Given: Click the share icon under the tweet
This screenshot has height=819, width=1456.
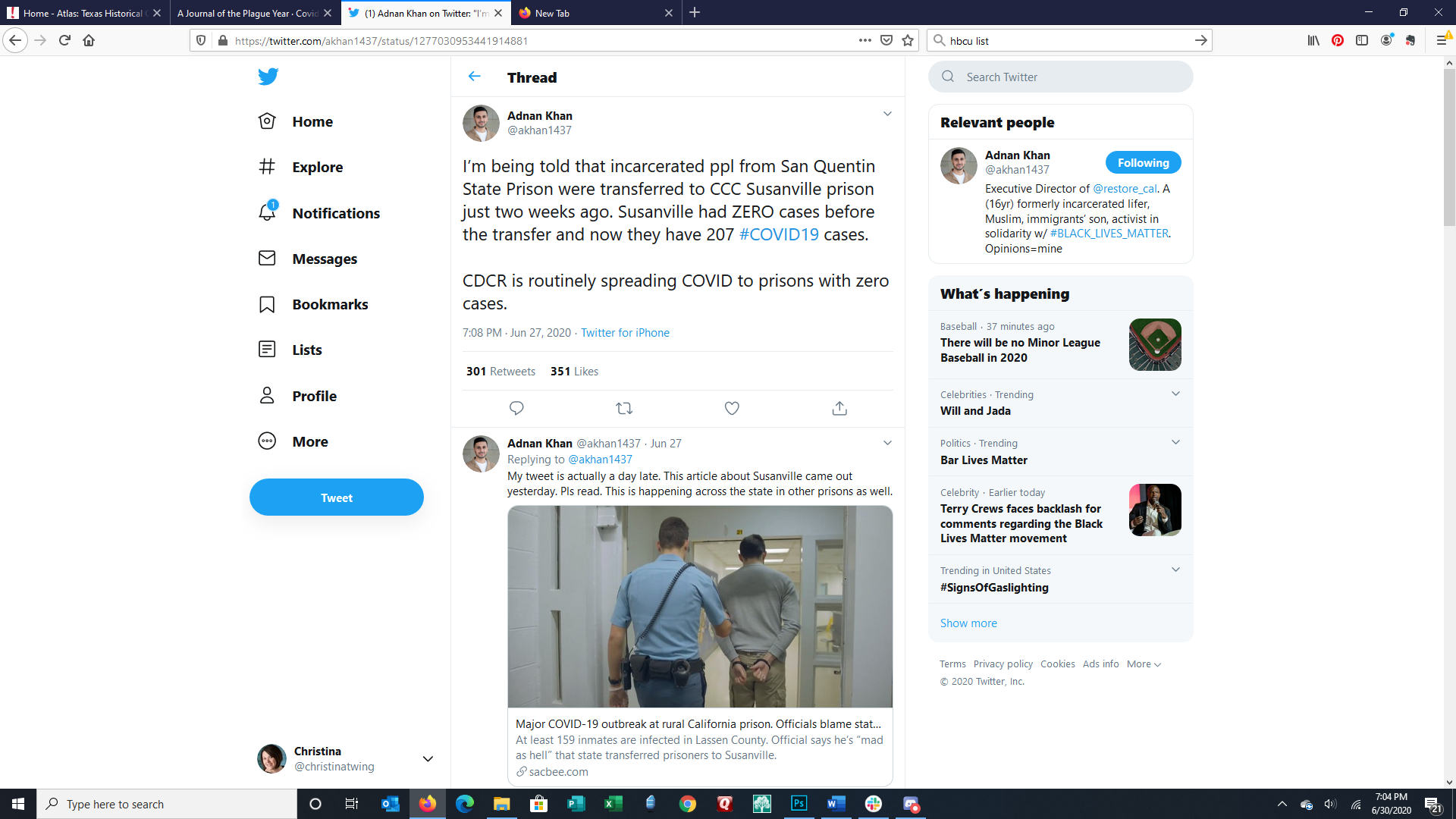Looking at the screenshot, I should click(x=839, y=408).
